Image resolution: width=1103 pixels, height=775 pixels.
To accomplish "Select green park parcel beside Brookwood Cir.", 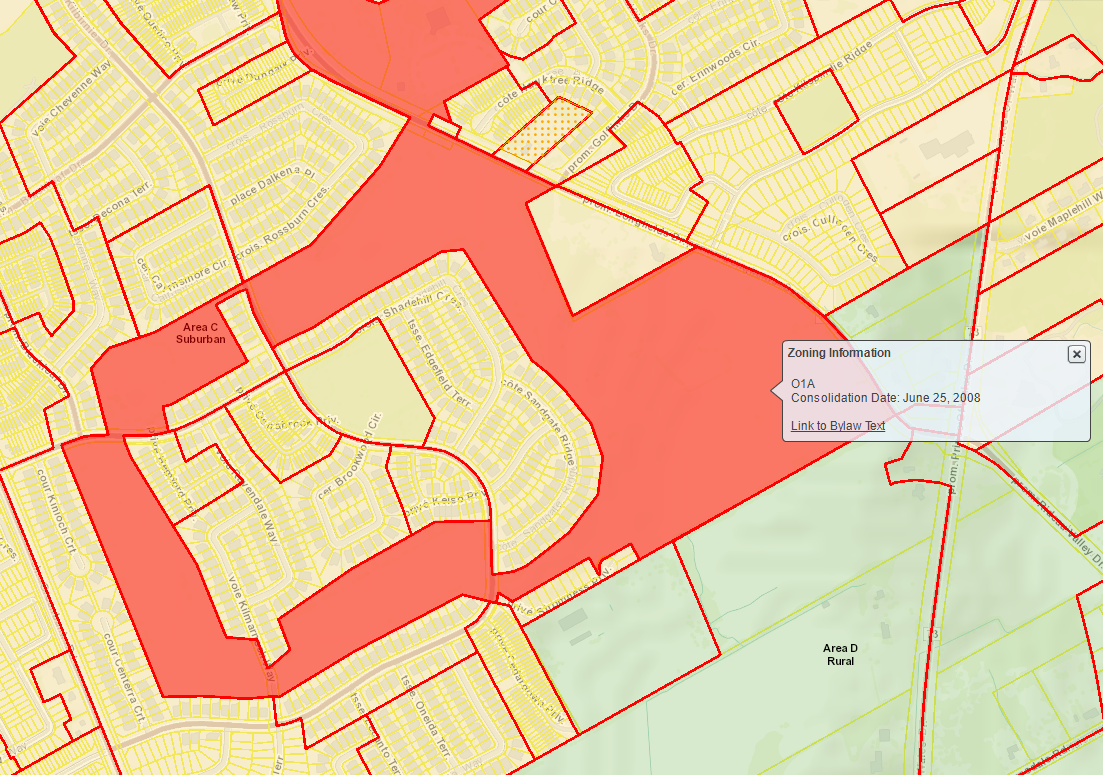I will click(355, 385).
